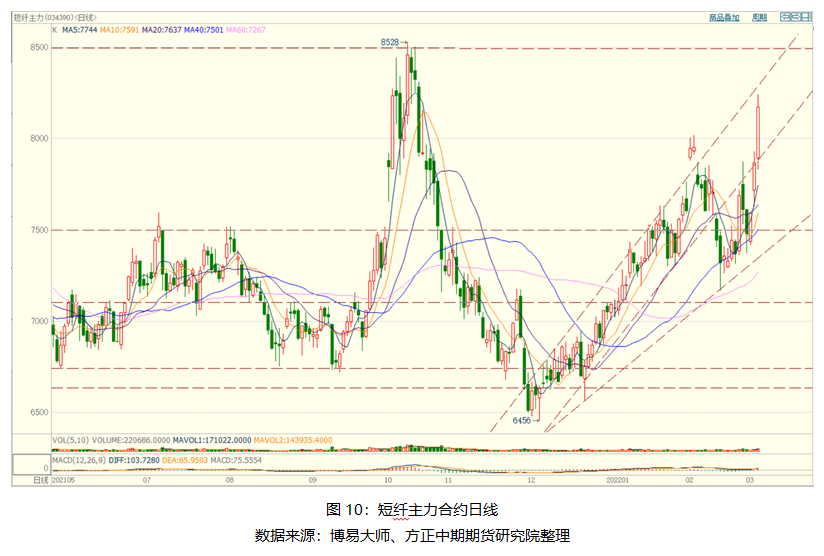Click the 10 month marker on time axis
The image size is (824, 556).
(388, 480)
